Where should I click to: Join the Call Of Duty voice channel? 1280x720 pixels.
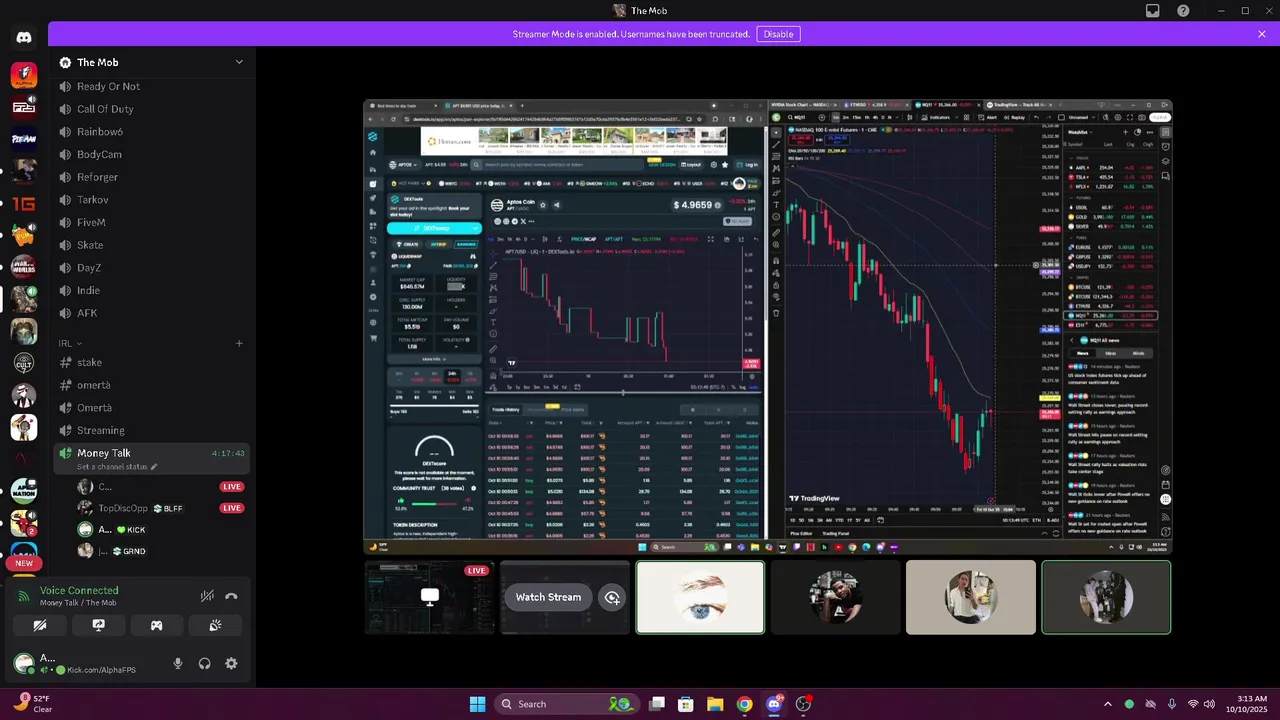click(151, 109)
